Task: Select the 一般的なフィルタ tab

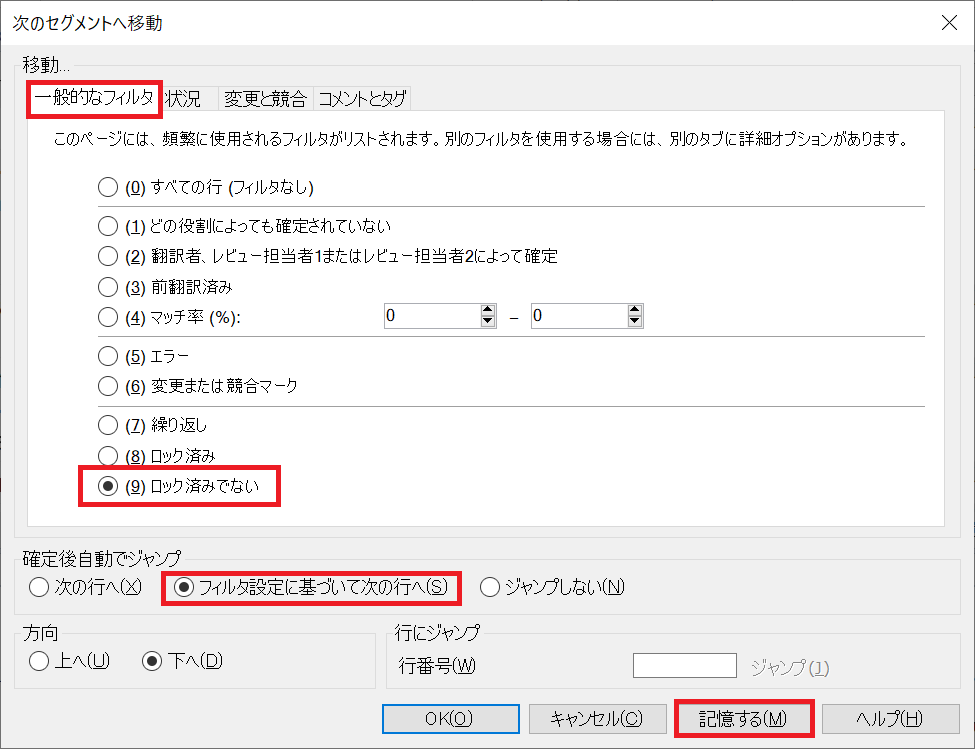Action: click(93, 98)
